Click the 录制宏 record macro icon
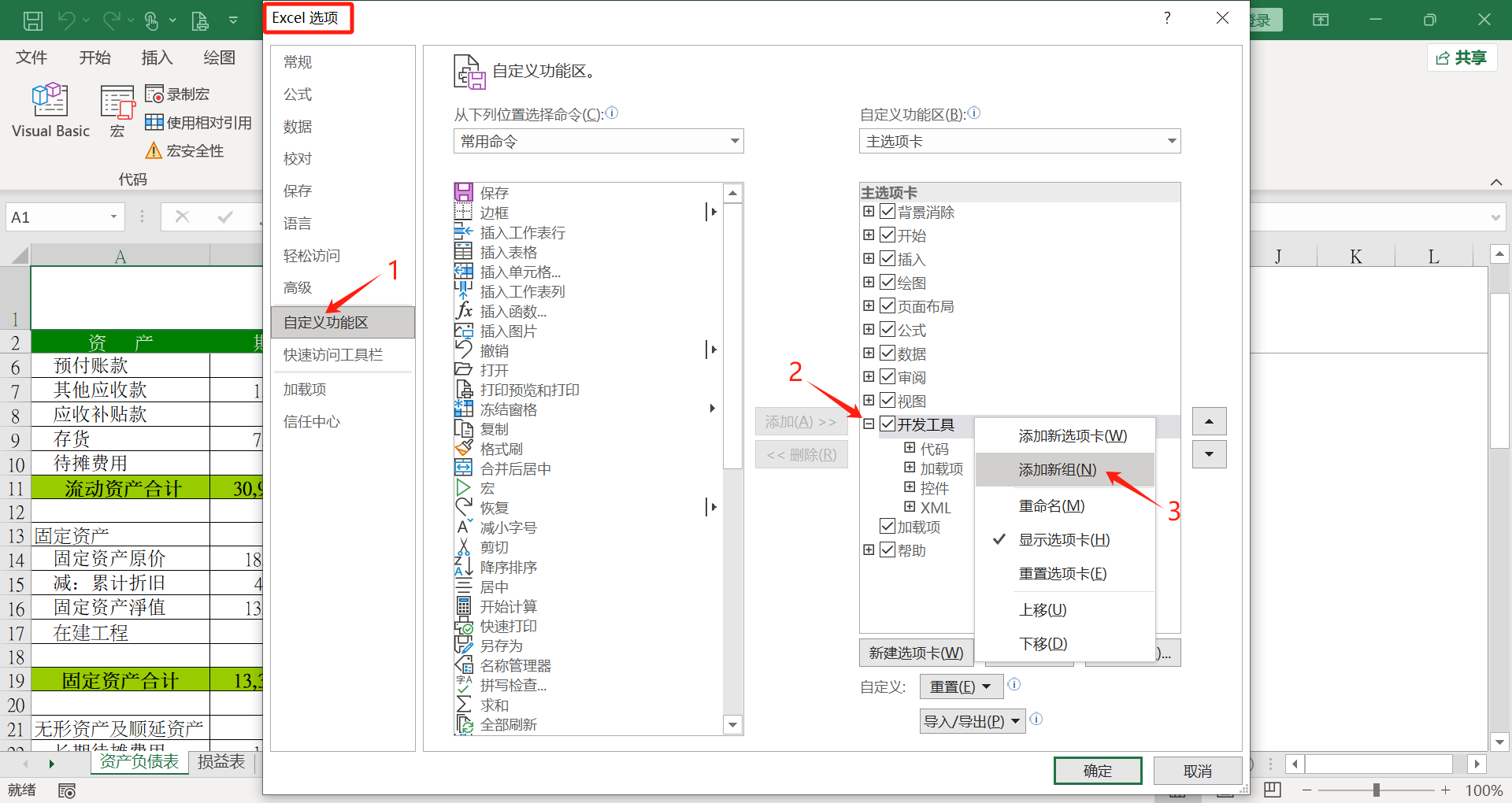The width and height of the screenshot is (1512, 803). (154, 94)
